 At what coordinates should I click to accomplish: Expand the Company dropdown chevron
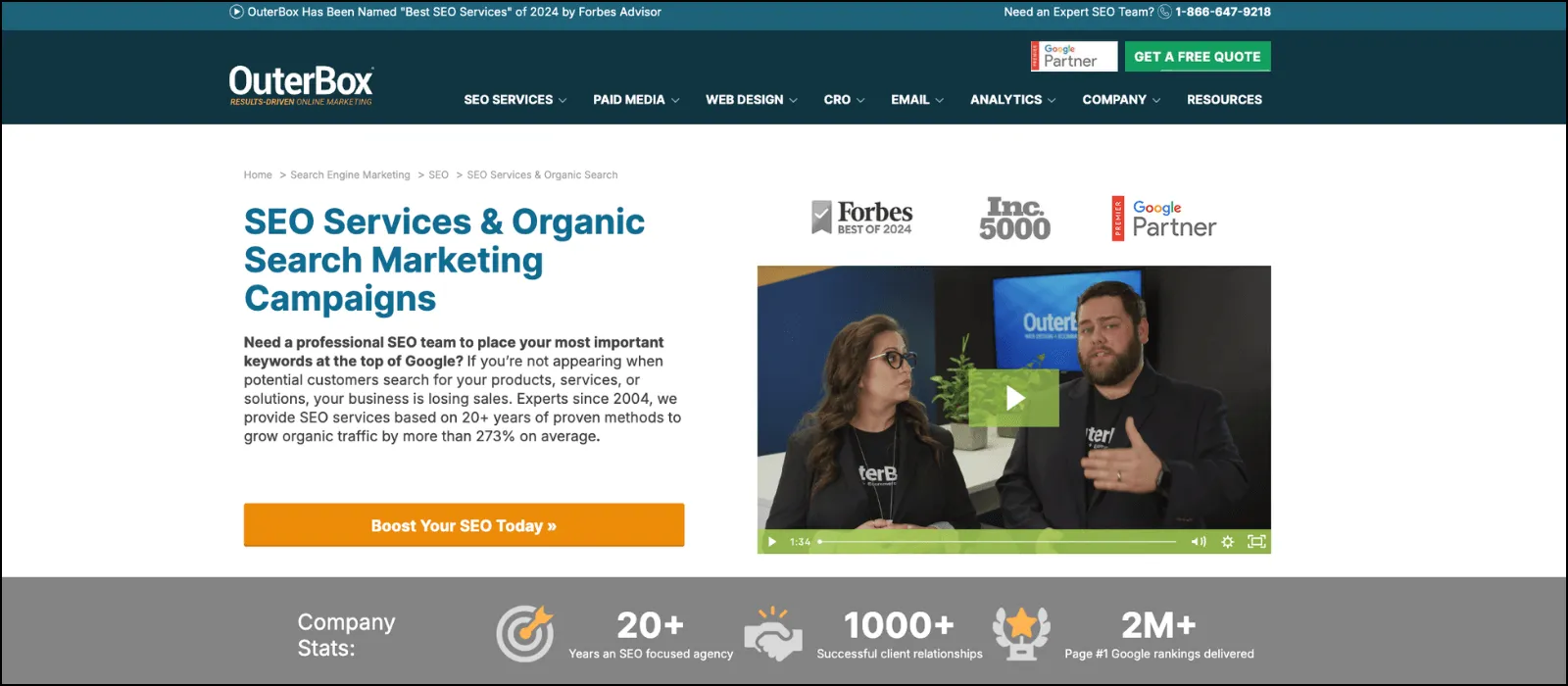[1156, 100]
